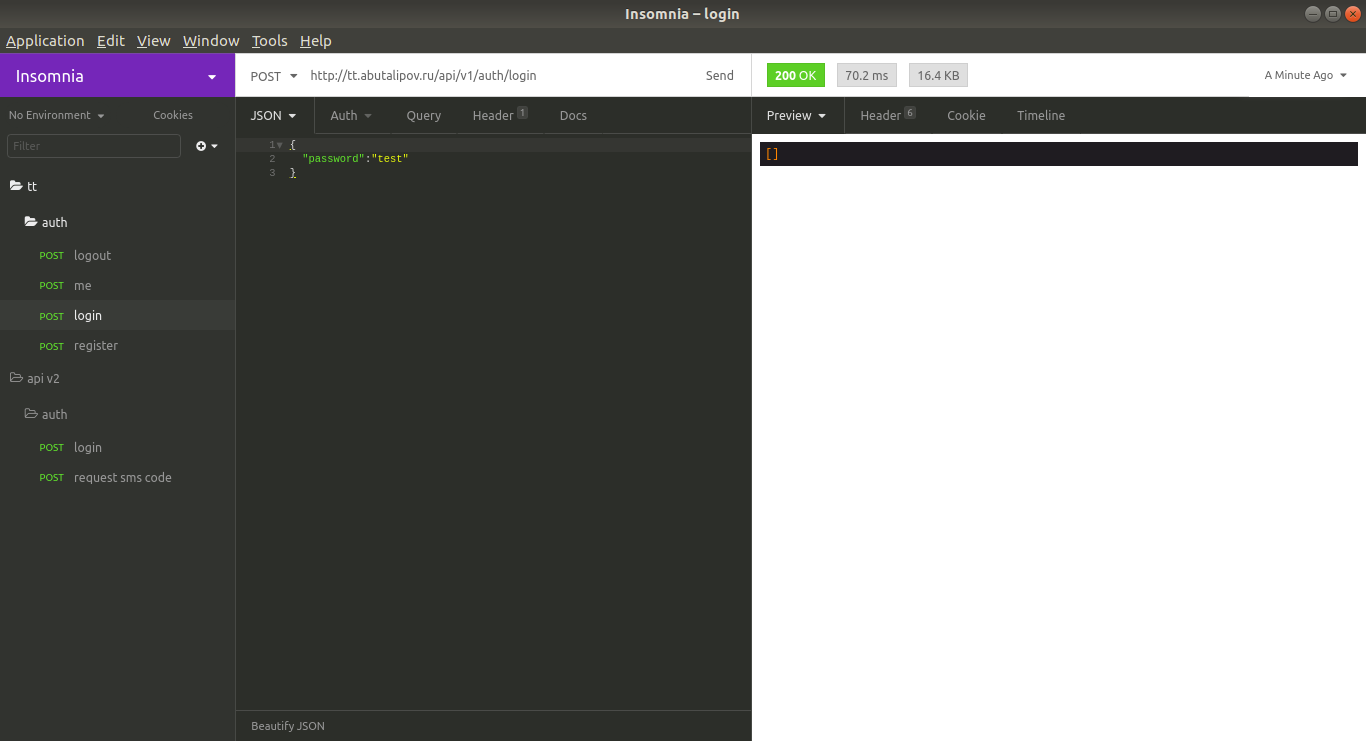The height and width of the screenshot is (741, 1366).
Task: Click Beautify JSON
Action: pos(288,726)
